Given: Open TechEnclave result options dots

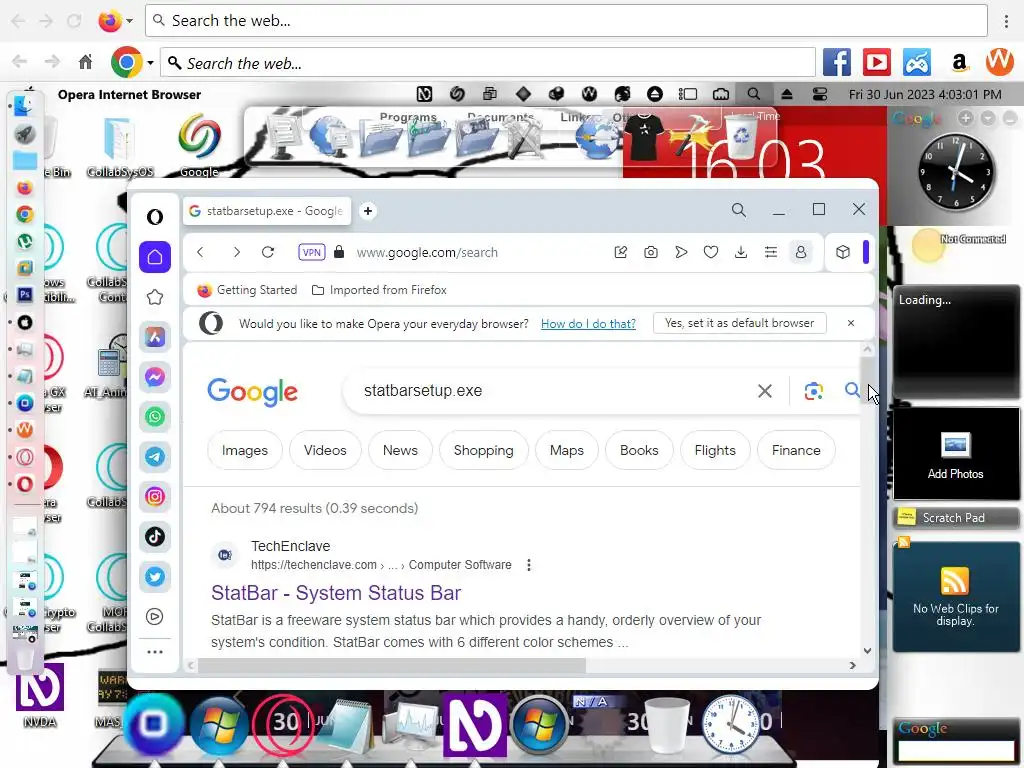Looking at the screenshot, I should 529,565.
